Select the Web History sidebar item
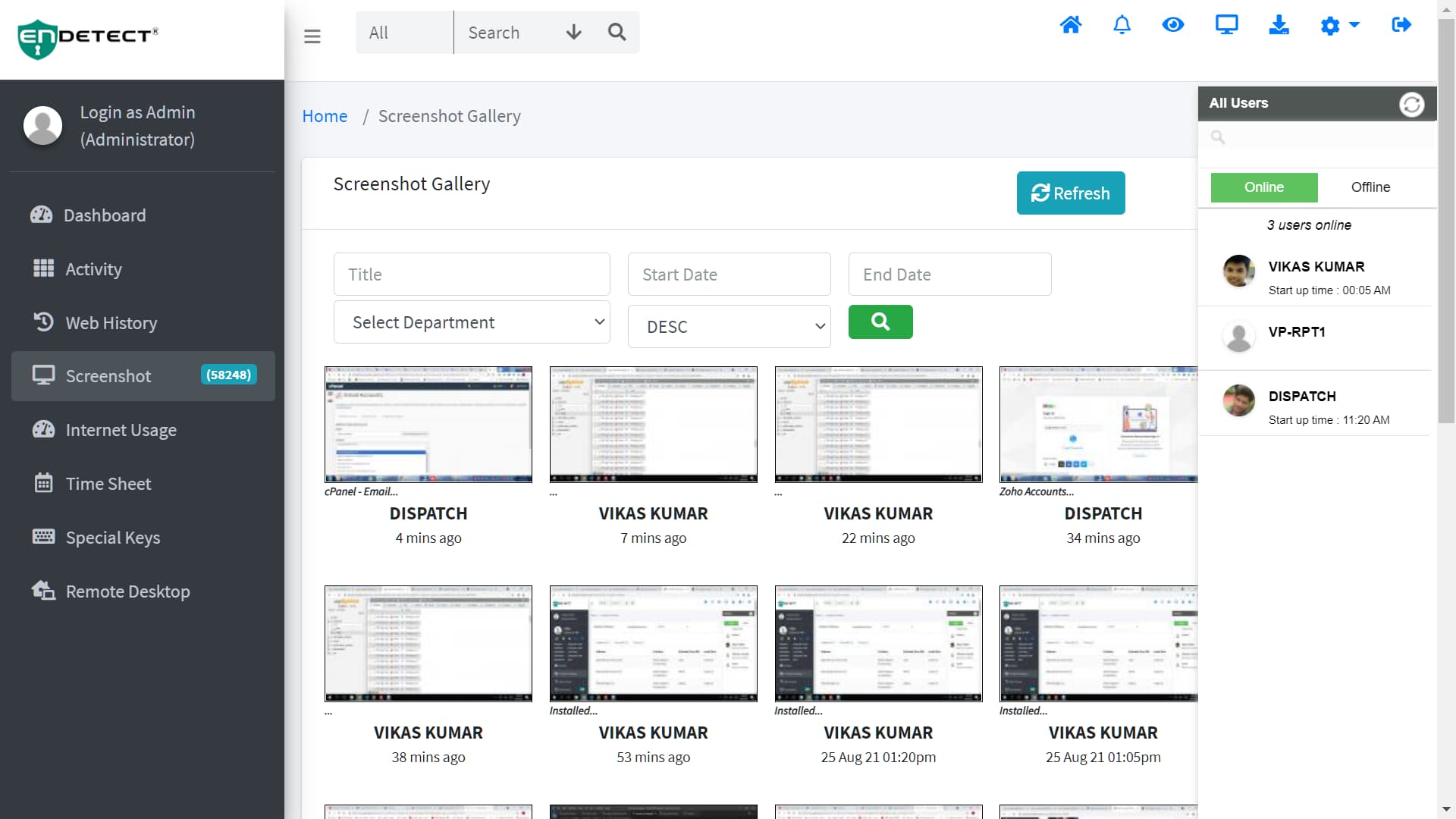This screenshot has height=819, width=1456. (110, 322)
